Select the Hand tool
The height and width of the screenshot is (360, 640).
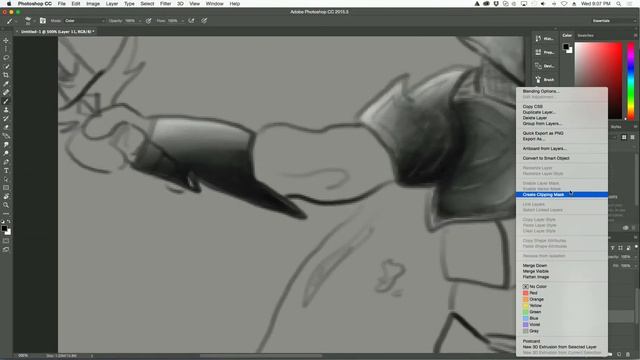click(6, 197)
